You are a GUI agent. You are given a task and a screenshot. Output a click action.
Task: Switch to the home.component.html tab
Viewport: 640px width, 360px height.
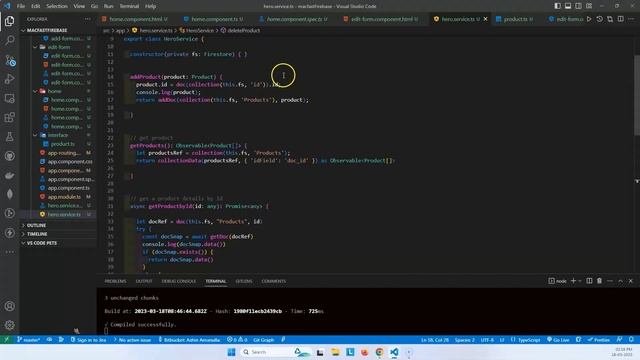[x=135, y=19]
